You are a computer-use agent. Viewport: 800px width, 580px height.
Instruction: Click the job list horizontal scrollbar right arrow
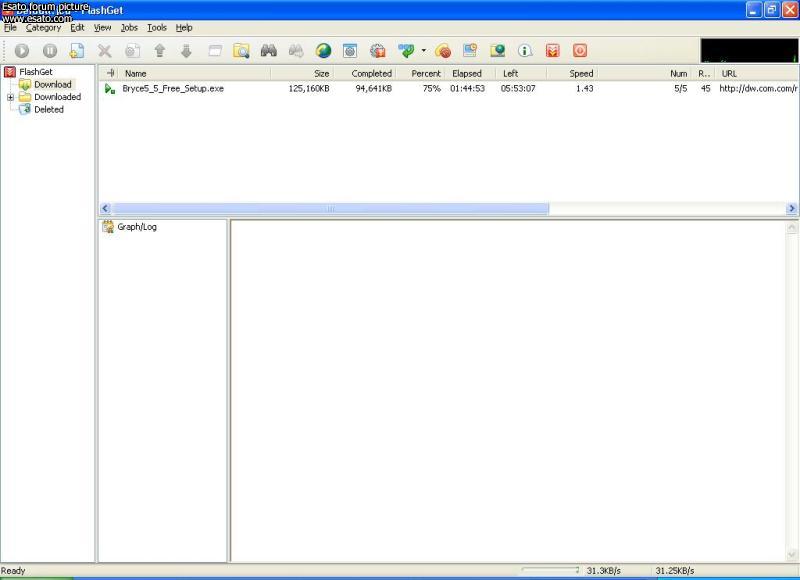(x=792, y=208)
